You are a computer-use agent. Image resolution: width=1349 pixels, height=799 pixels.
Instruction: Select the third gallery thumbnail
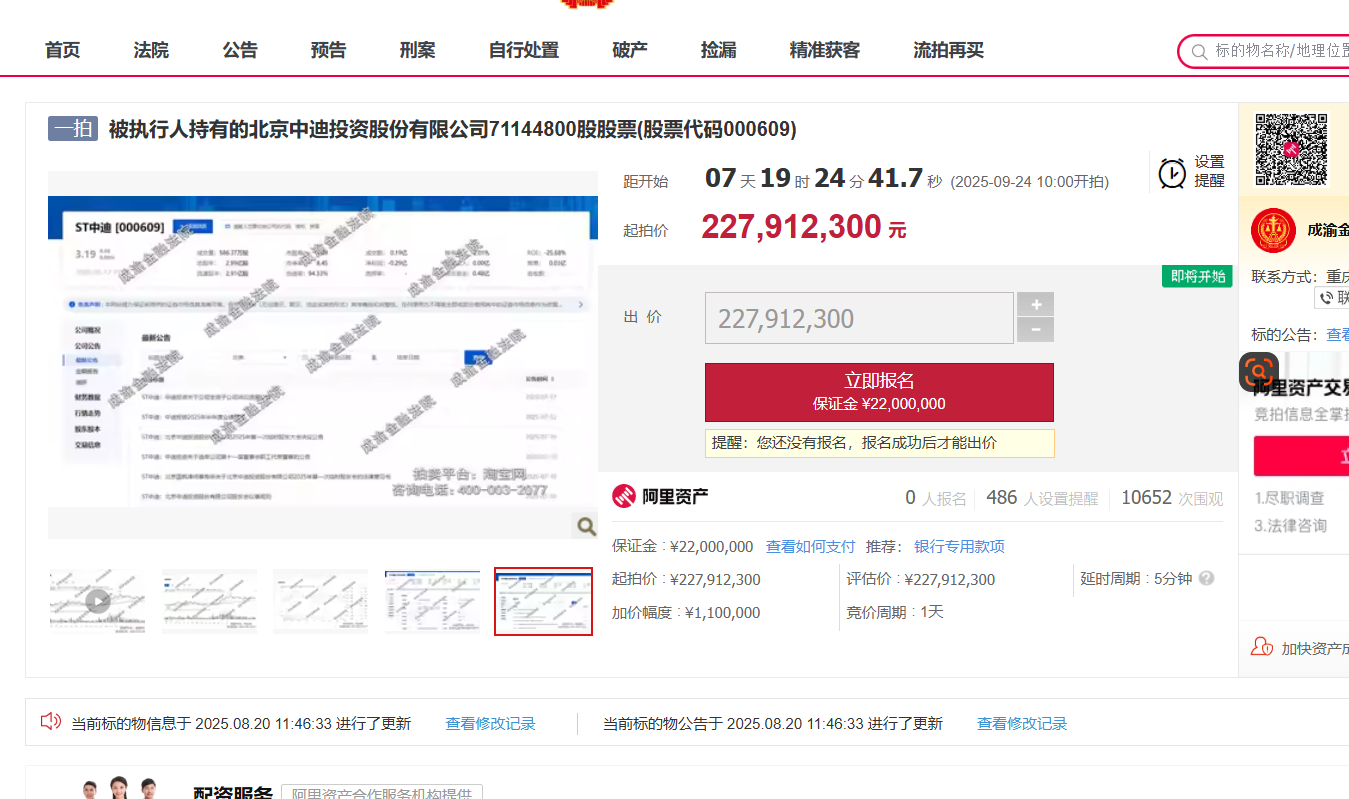(321, 601)
